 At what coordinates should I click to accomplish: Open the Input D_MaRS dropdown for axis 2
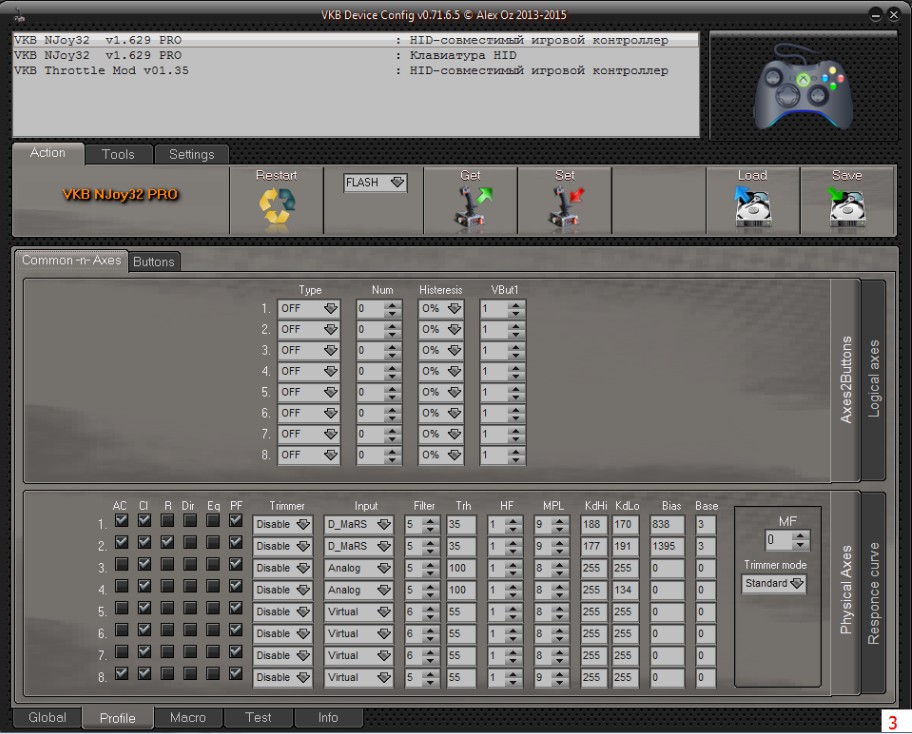click(358, 547)
